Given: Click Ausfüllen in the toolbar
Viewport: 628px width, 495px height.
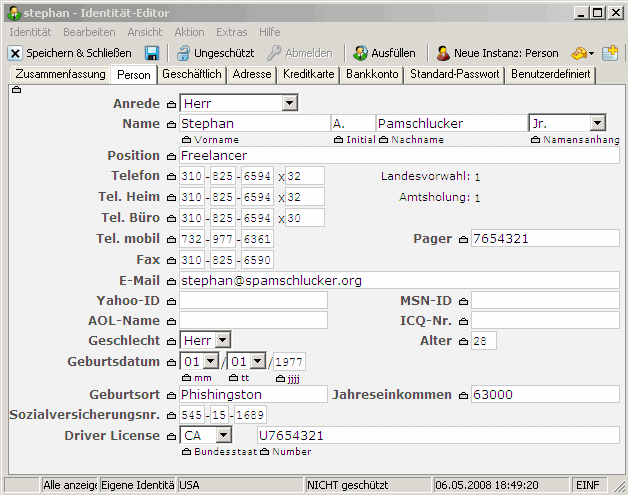Looking at the screenshot, I should [383, 53].
